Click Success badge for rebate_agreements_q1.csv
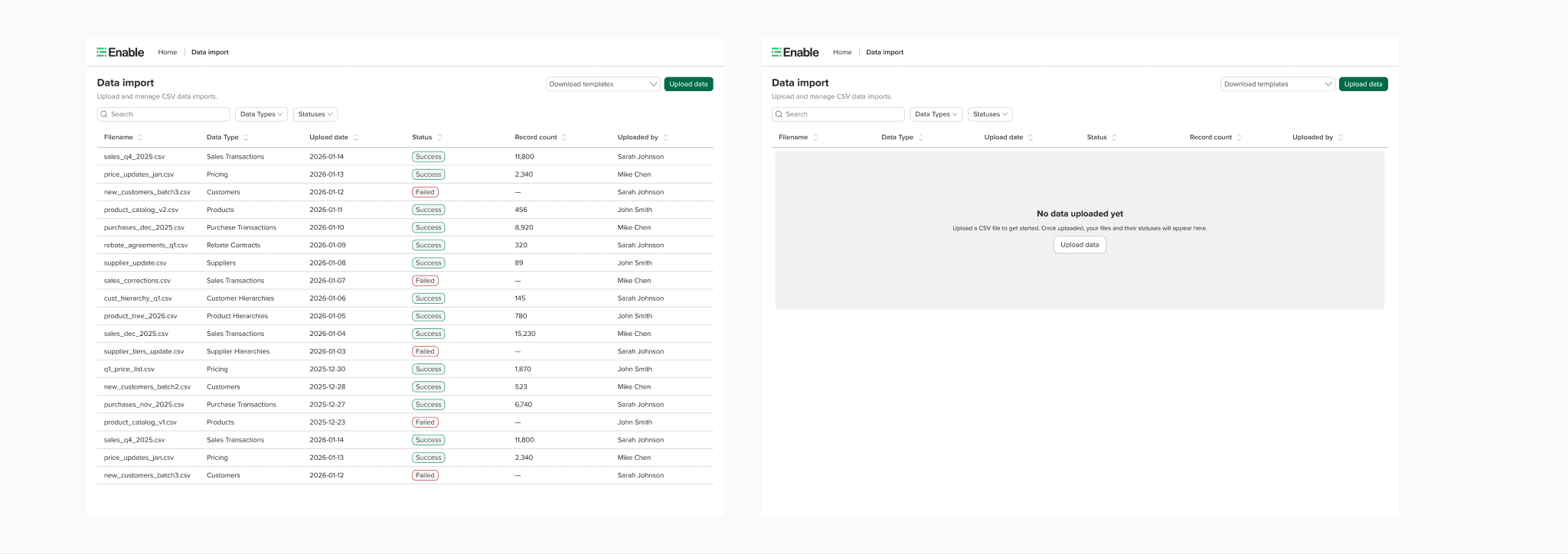1568x554 pixels. point(429,245)
